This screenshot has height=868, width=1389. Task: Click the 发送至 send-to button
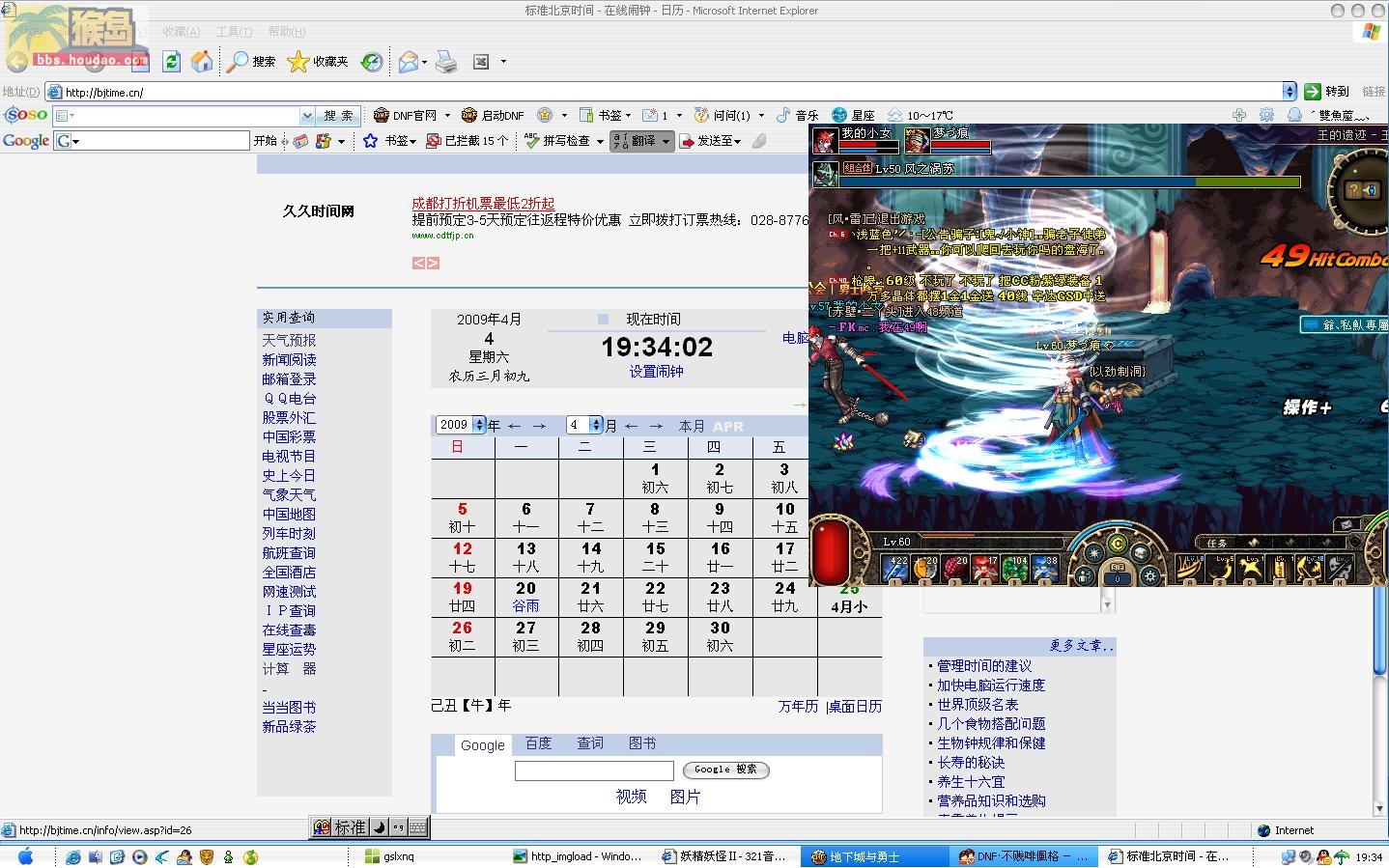711,141
